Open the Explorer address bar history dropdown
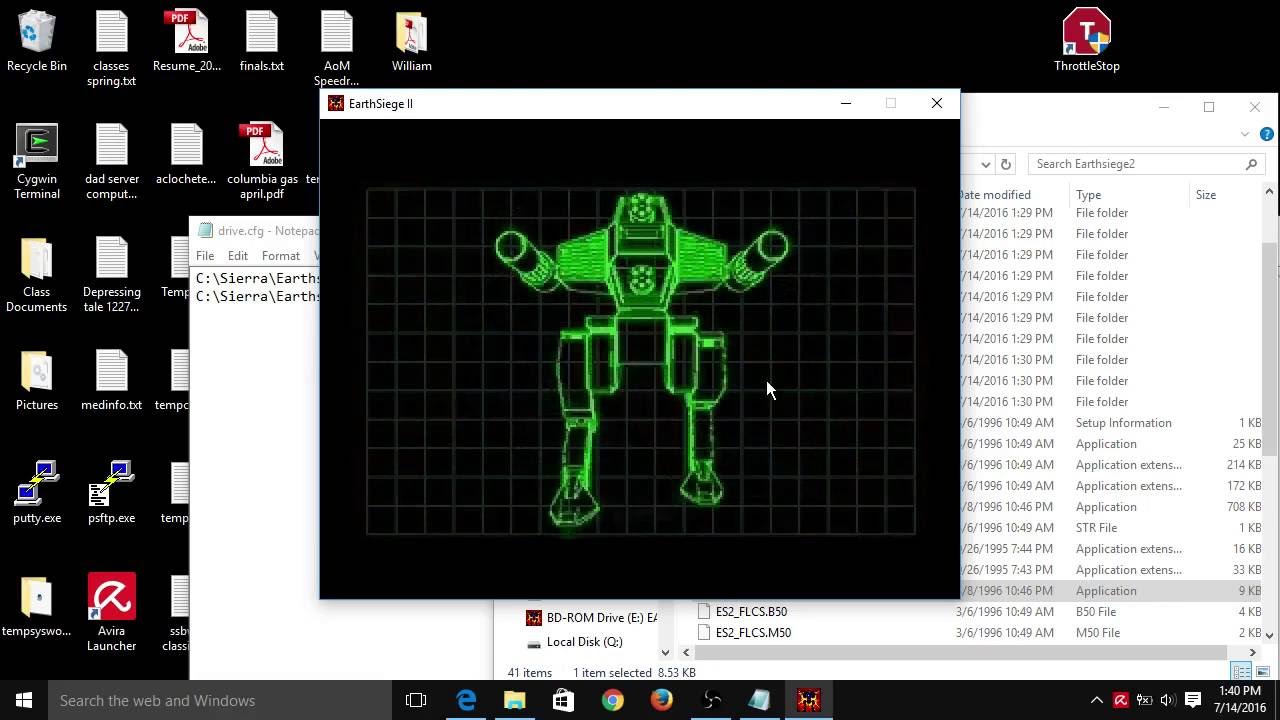This screenshot has height=720, width=1280. 986,164
